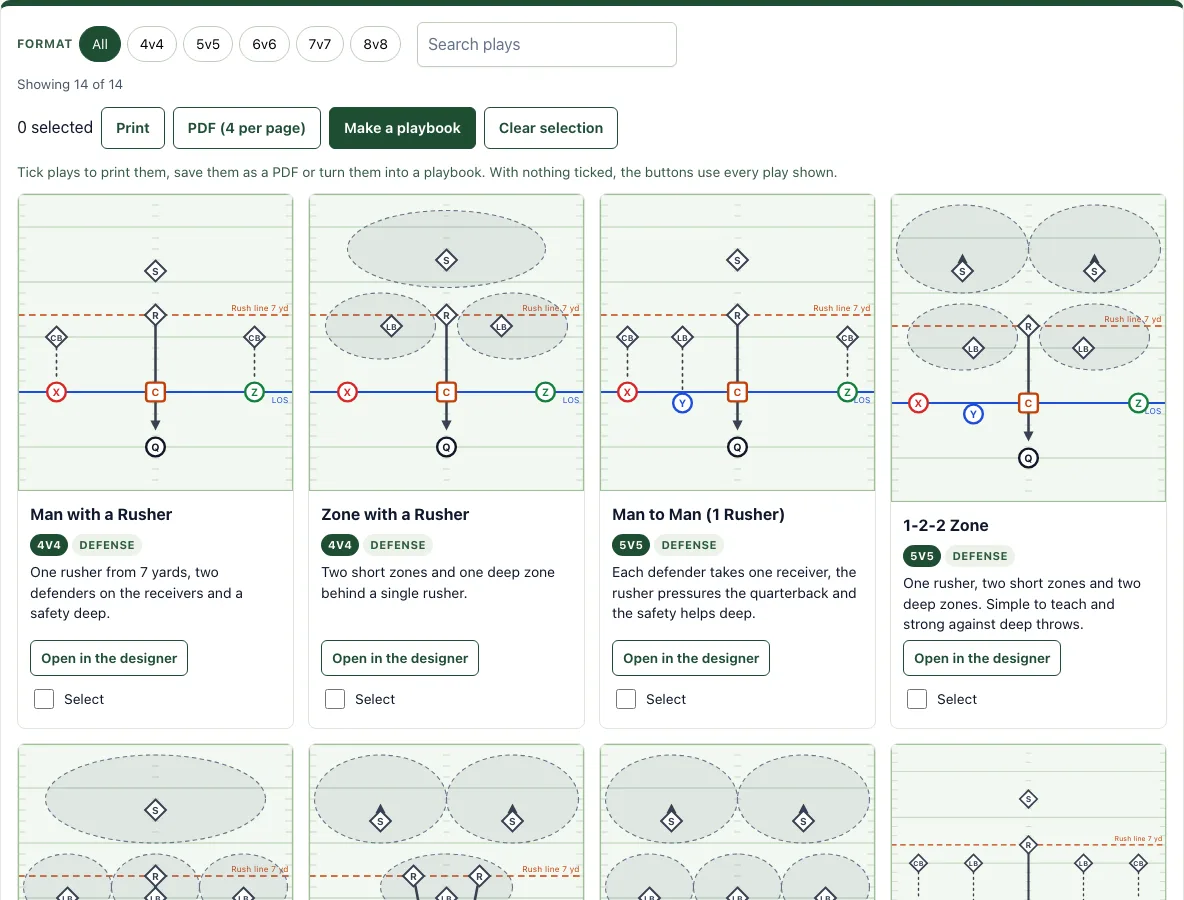Click safety S marker in Man with a Rusher

156,271
